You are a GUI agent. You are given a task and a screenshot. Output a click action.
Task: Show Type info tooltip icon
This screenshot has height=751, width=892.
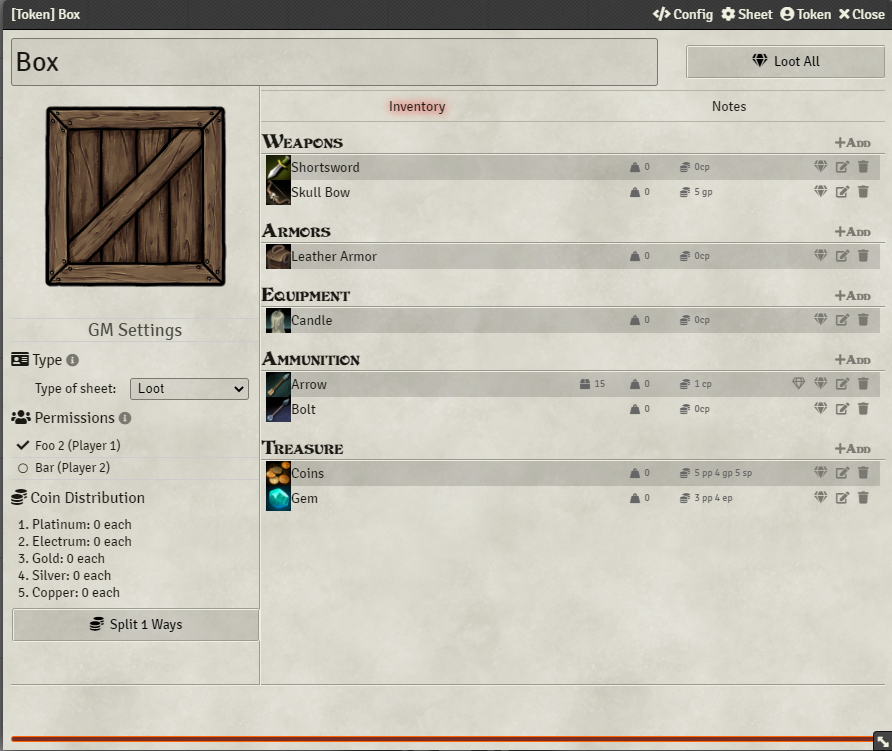[72, 360]
